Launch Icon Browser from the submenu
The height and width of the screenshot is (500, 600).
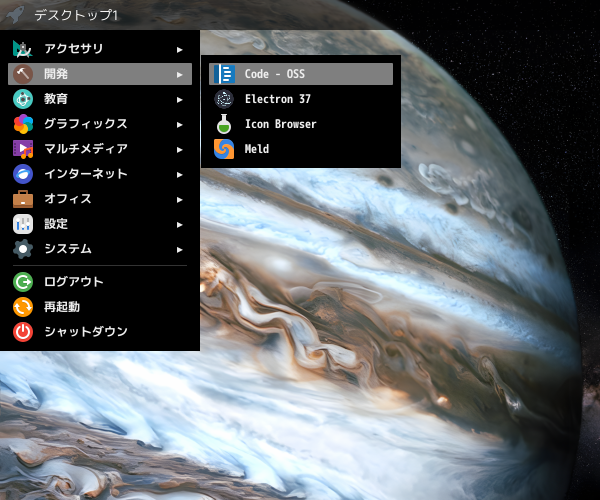tap(301, 124)
